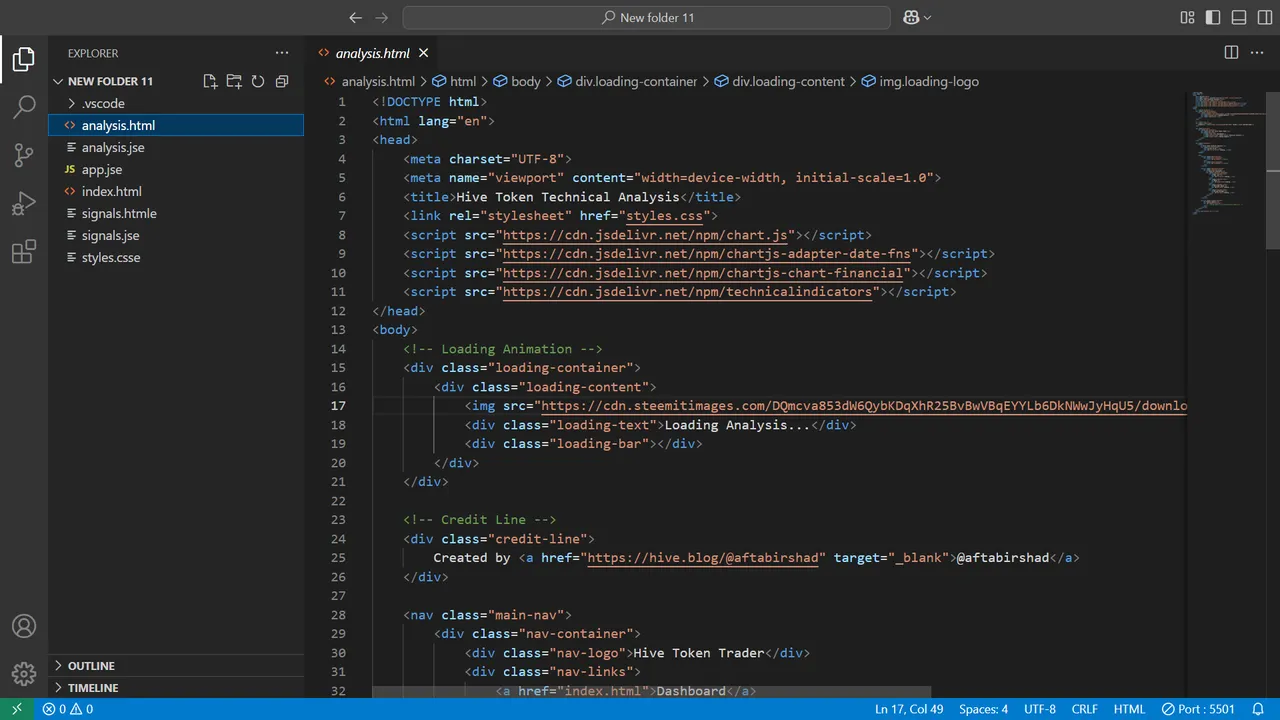Click the body breadcrumb item
Viewport: 1280px width, 720px height.
(x=525, y=81)
